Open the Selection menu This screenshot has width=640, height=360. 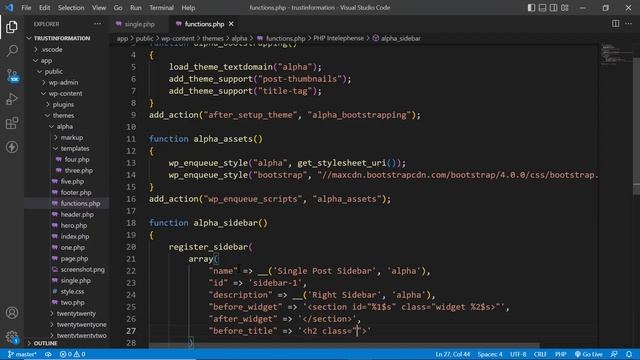click(x=71, y=8)
